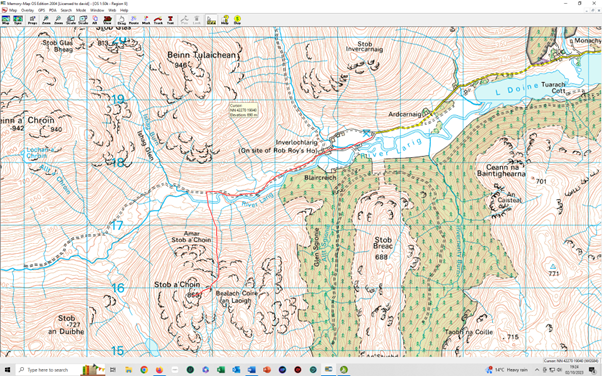The image size is (602, 376).
Task: Open the Search menu
Action: point(66,10)
